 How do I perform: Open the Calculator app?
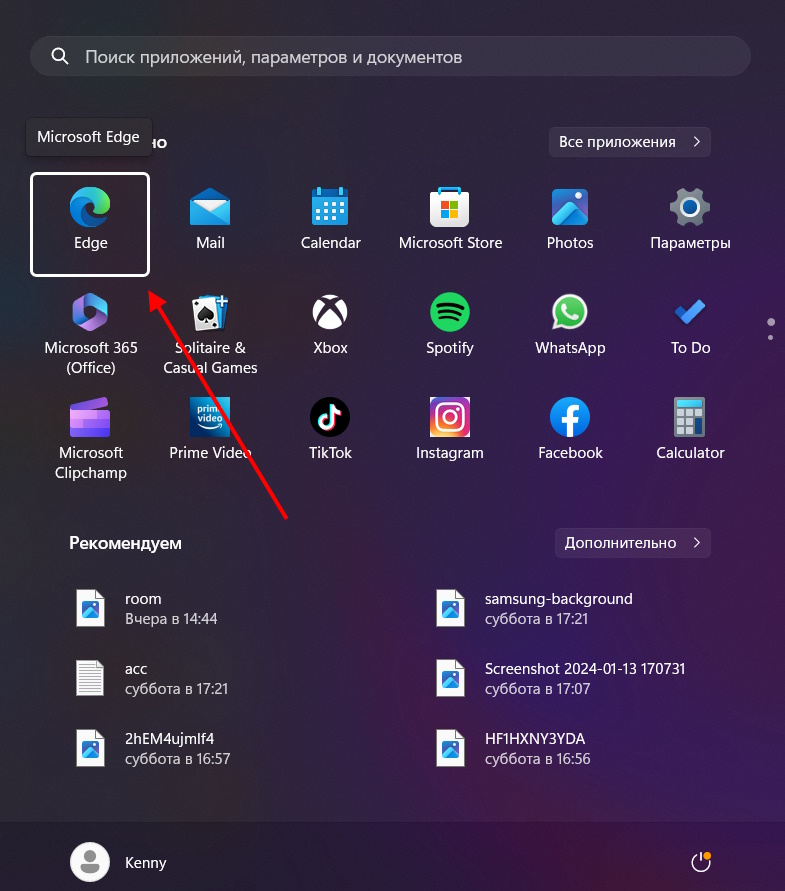(x=690, y=430)
